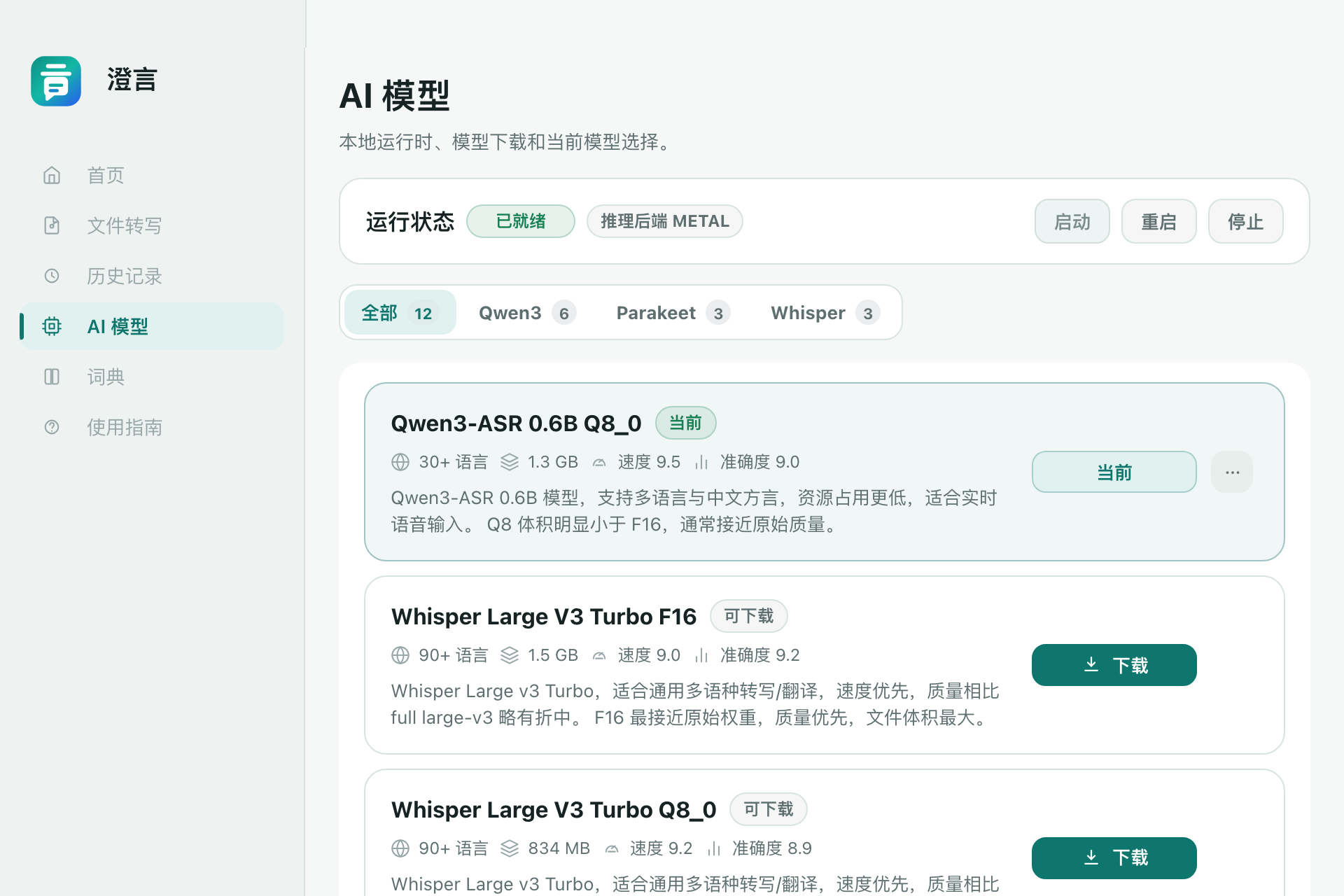Click layers size icon in Whisper Turbo F16 card

coord(510,655)
